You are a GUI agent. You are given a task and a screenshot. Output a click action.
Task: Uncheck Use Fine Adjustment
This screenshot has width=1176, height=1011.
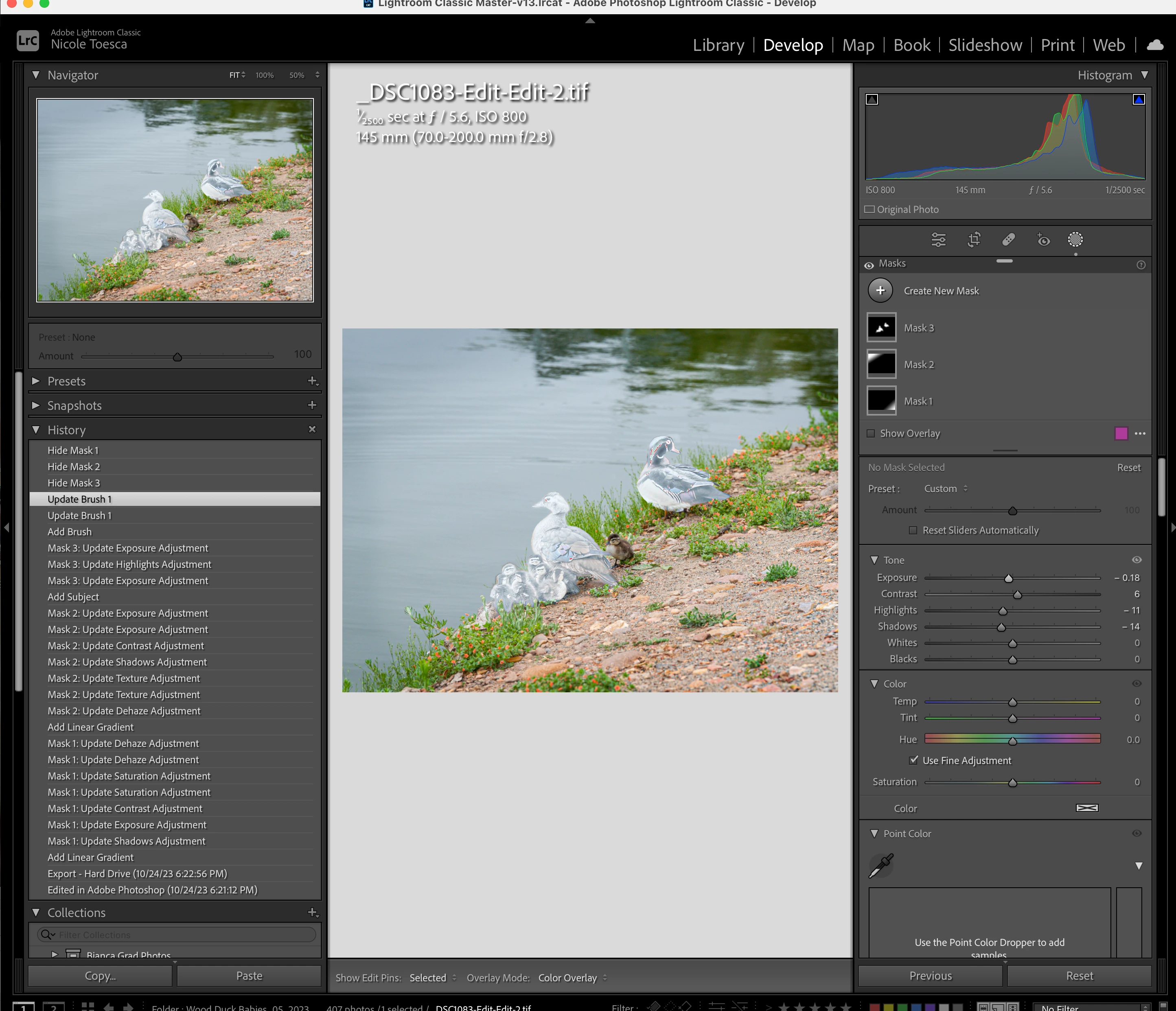tap(913, 760)
